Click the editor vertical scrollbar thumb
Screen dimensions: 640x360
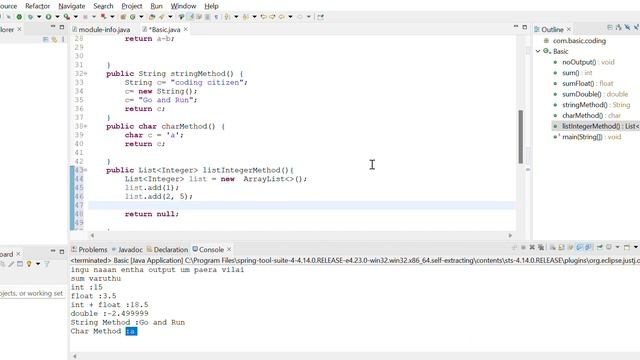point(520,137)
